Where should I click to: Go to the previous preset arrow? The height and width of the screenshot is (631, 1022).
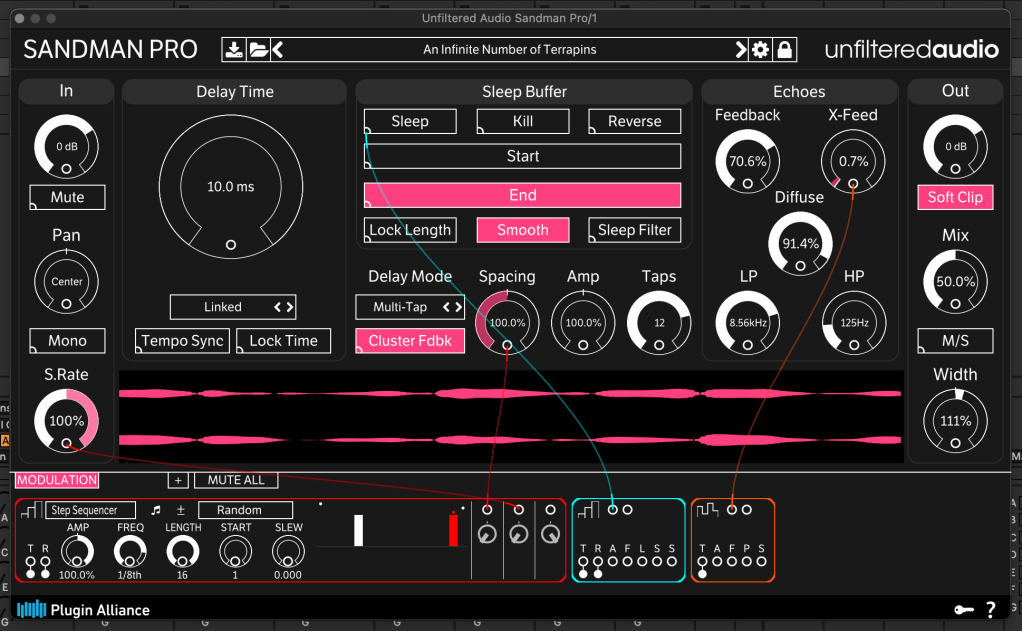(278, 50)
